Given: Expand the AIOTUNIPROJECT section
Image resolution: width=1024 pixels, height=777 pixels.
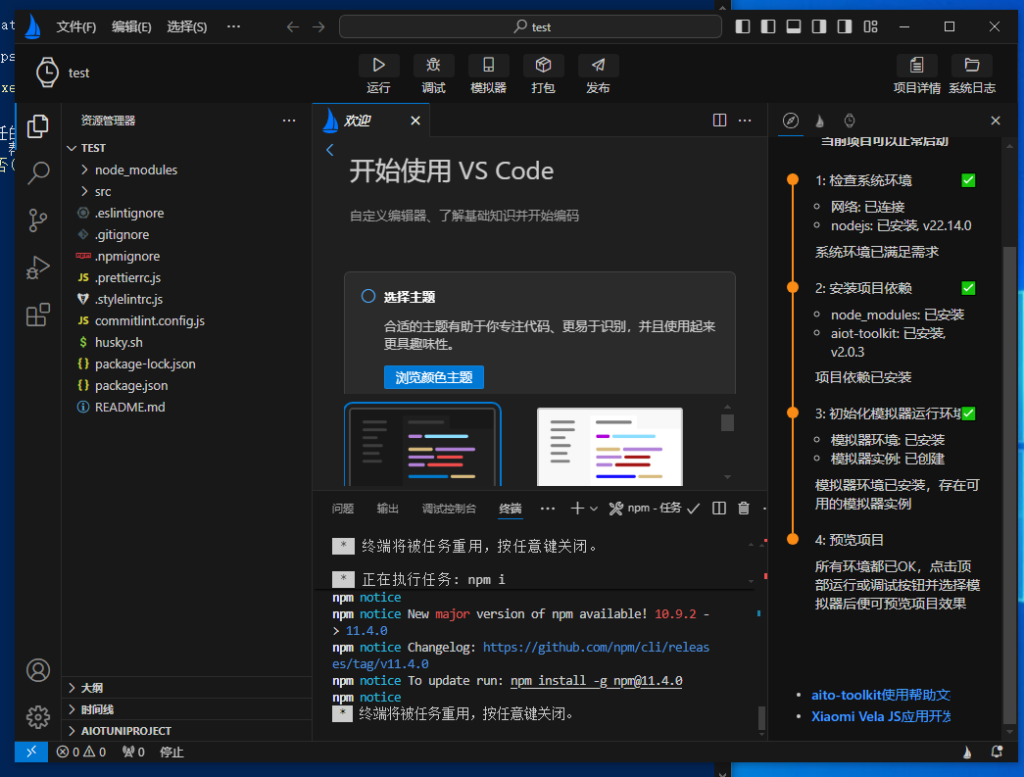Looking at the screenshot, I should pyautogui.click(x=186, y=731).
